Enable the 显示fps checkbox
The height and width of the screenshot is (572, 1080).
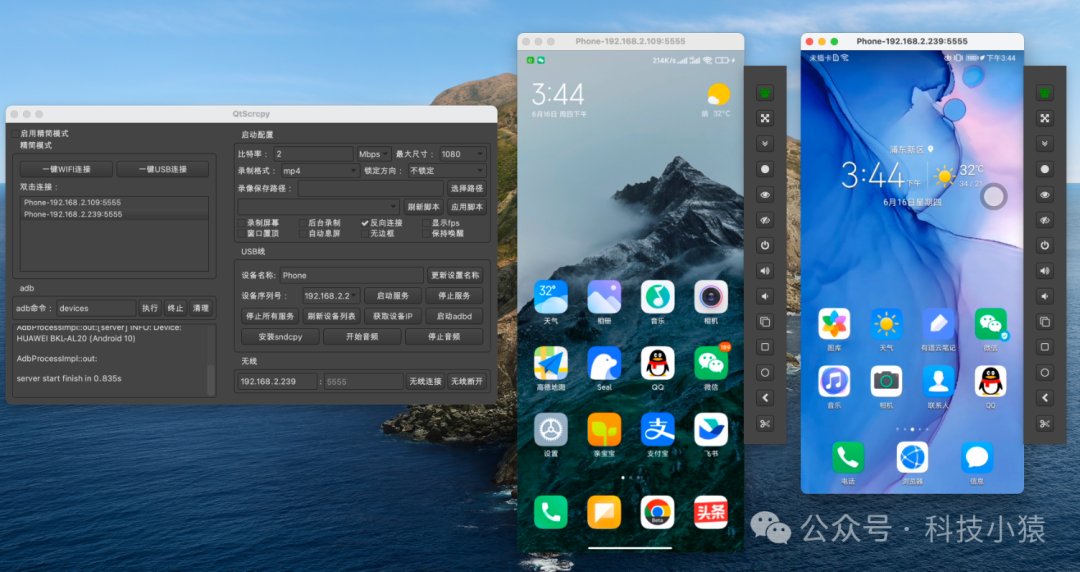pyautogui.click(x=425, y=223)
